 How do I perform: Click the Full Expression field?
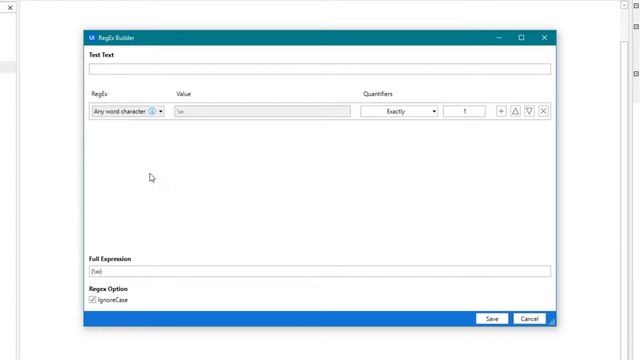click(x=320, y=271)
